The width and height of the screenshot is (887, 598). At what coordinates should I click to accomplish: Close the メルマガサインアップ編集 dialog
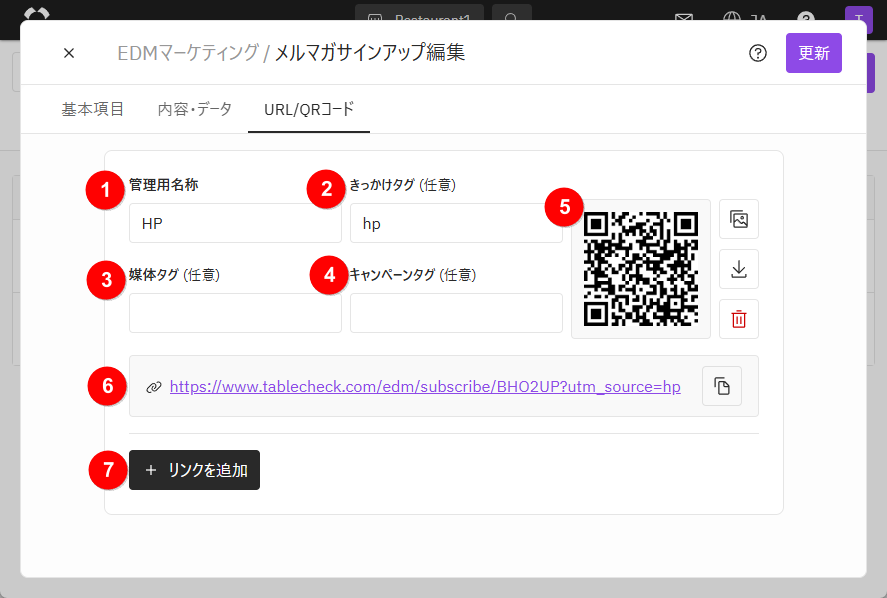(69, 53)
